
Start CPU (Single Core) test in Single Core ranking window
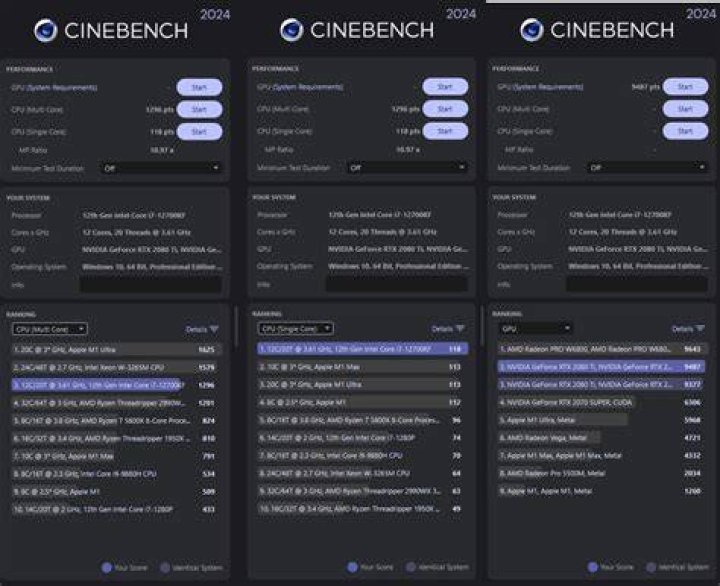tap(445, 131)
